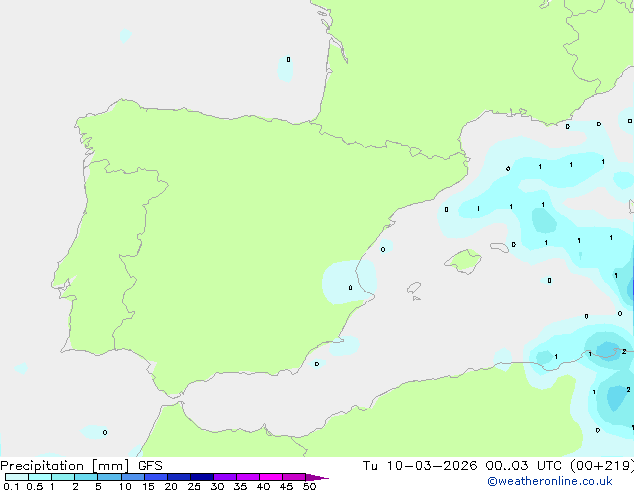
Task: Click the "25" legend scale label
Action: 194,486
